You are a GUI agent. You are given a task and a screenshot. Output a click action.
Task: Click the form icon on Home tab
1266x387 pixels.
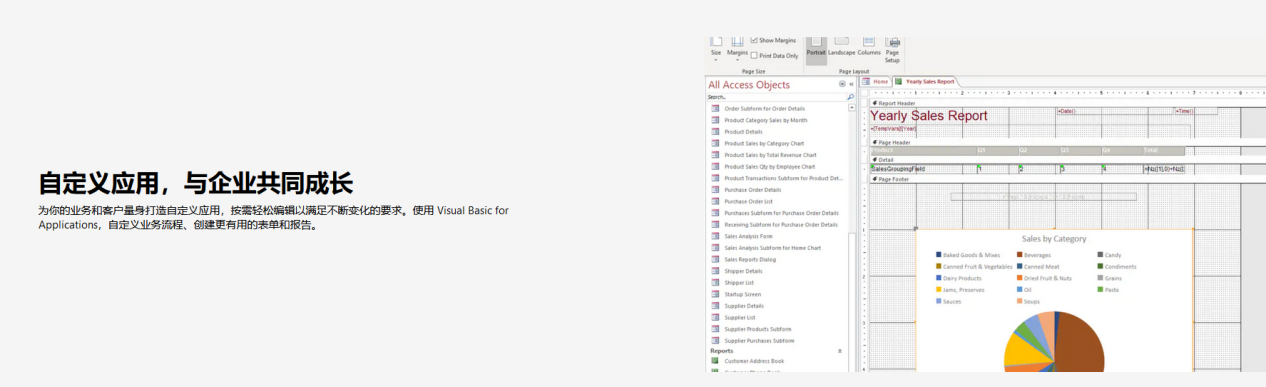click(866, 81)
